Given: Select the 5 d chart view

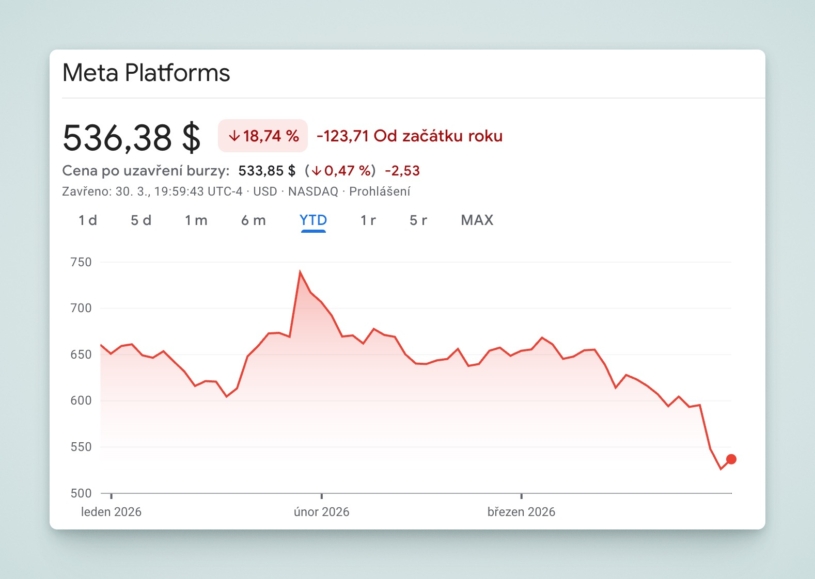Looking at the screenshot, I should pos(141,220).
